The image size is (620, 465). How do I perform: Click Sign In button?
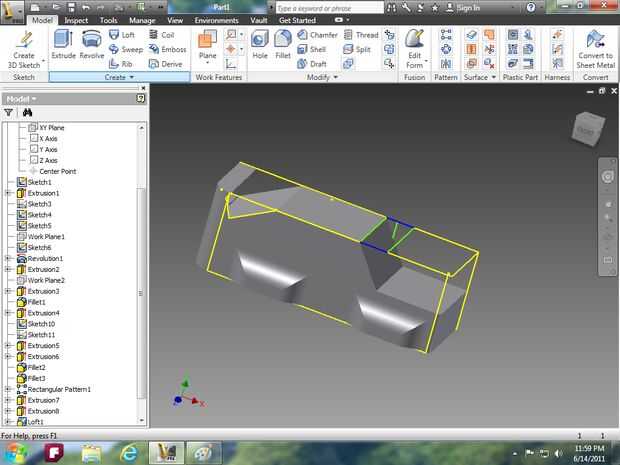pyautogui.click(x=463, y=7)
